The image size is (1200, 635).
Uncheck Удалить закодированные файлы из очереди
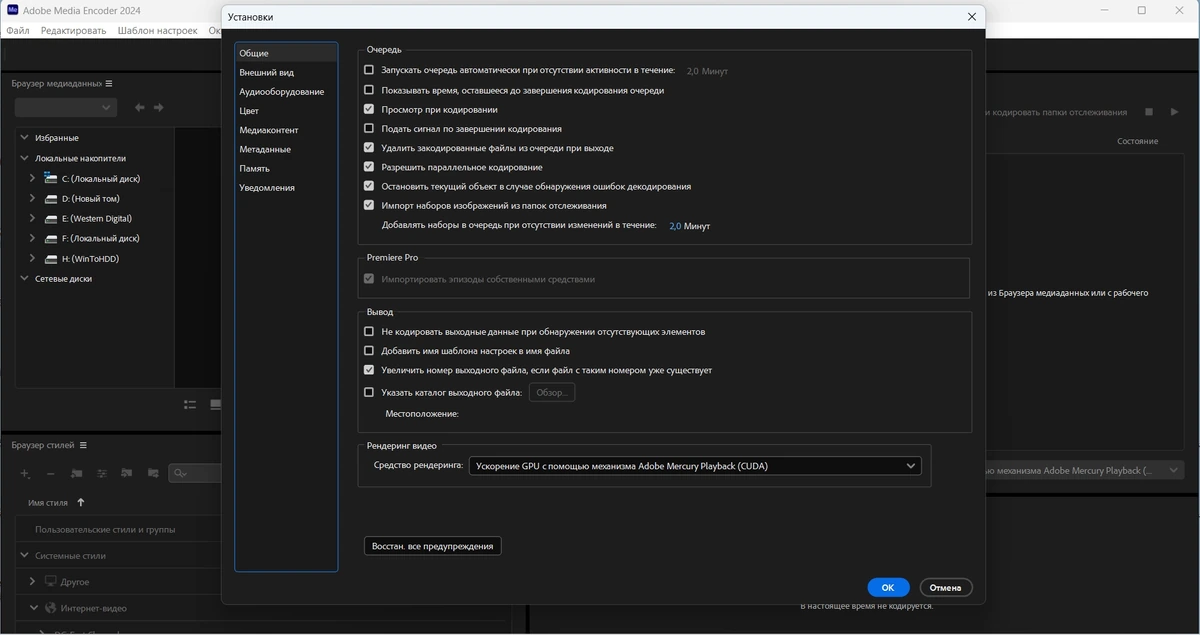pyautogui.click(x=369, y=148)
